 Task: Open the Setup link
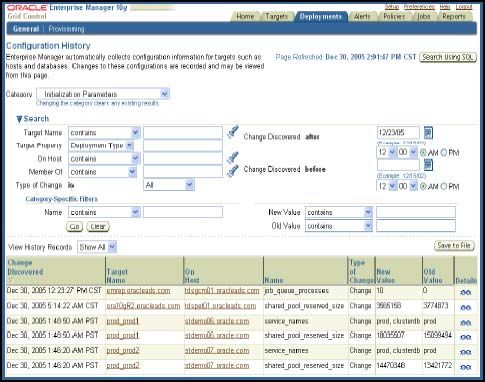tap(392, 7)
